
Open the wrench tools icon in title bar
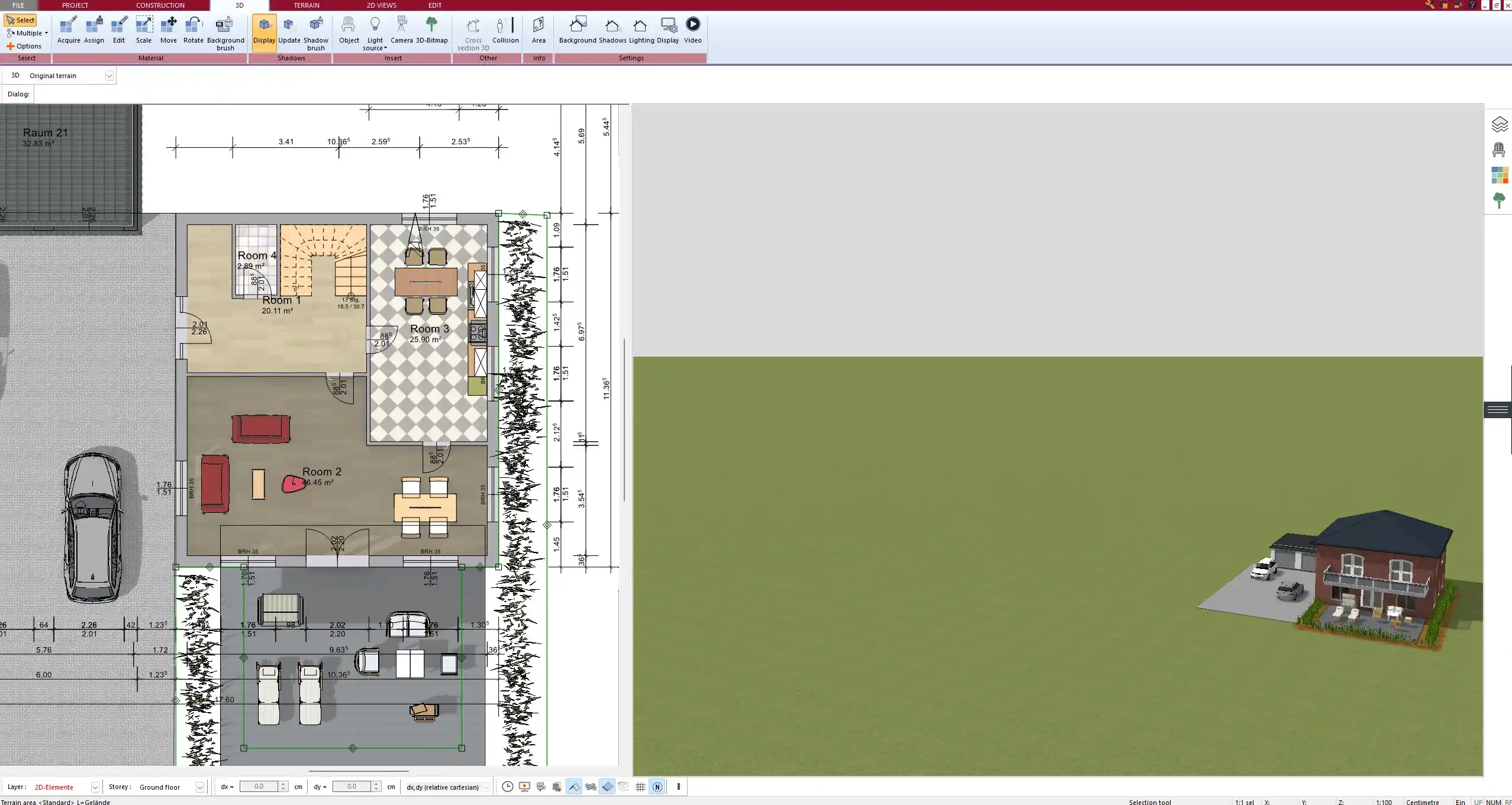(1430, 5)
